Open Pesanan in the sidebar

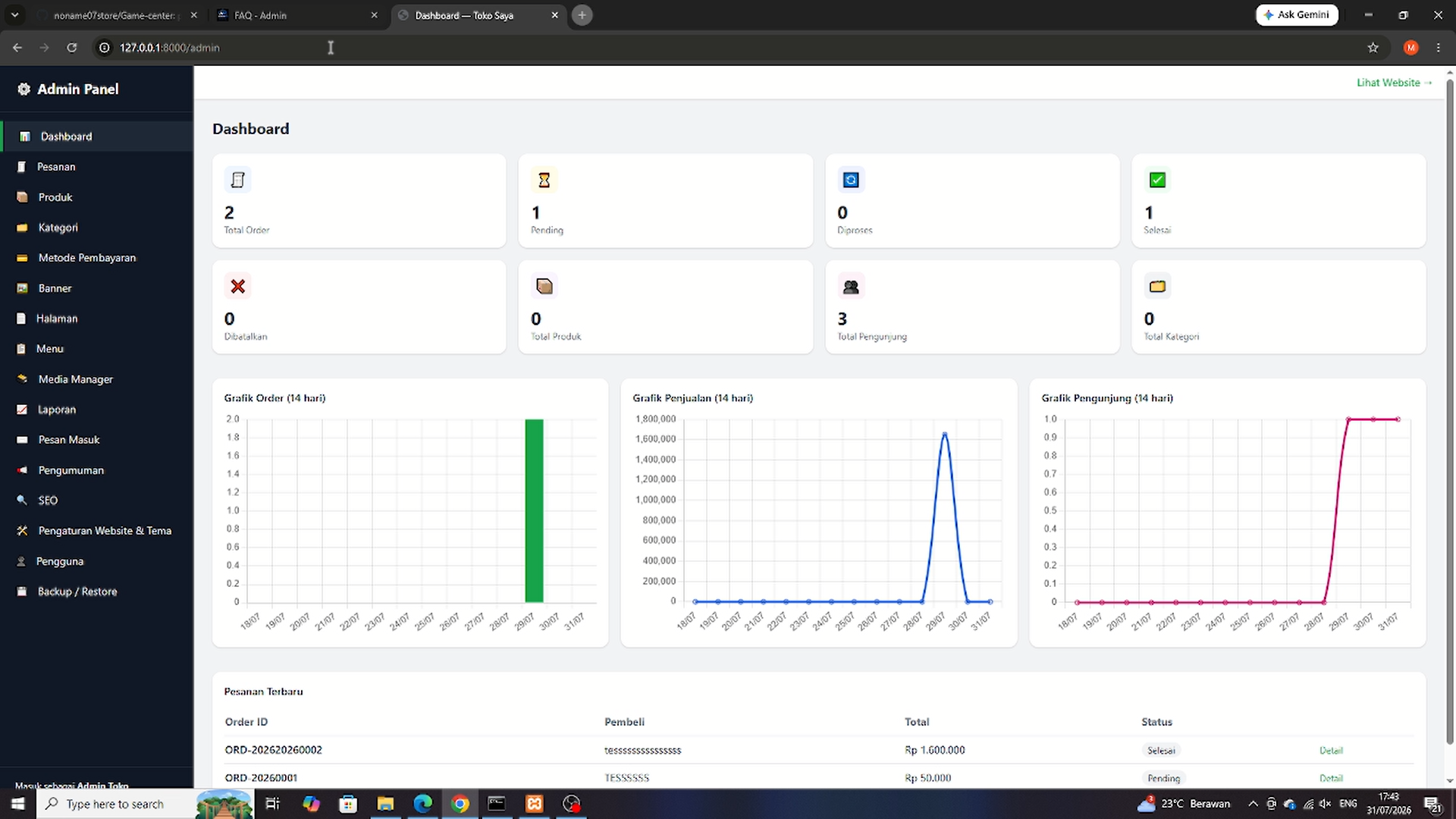[97, 167]
